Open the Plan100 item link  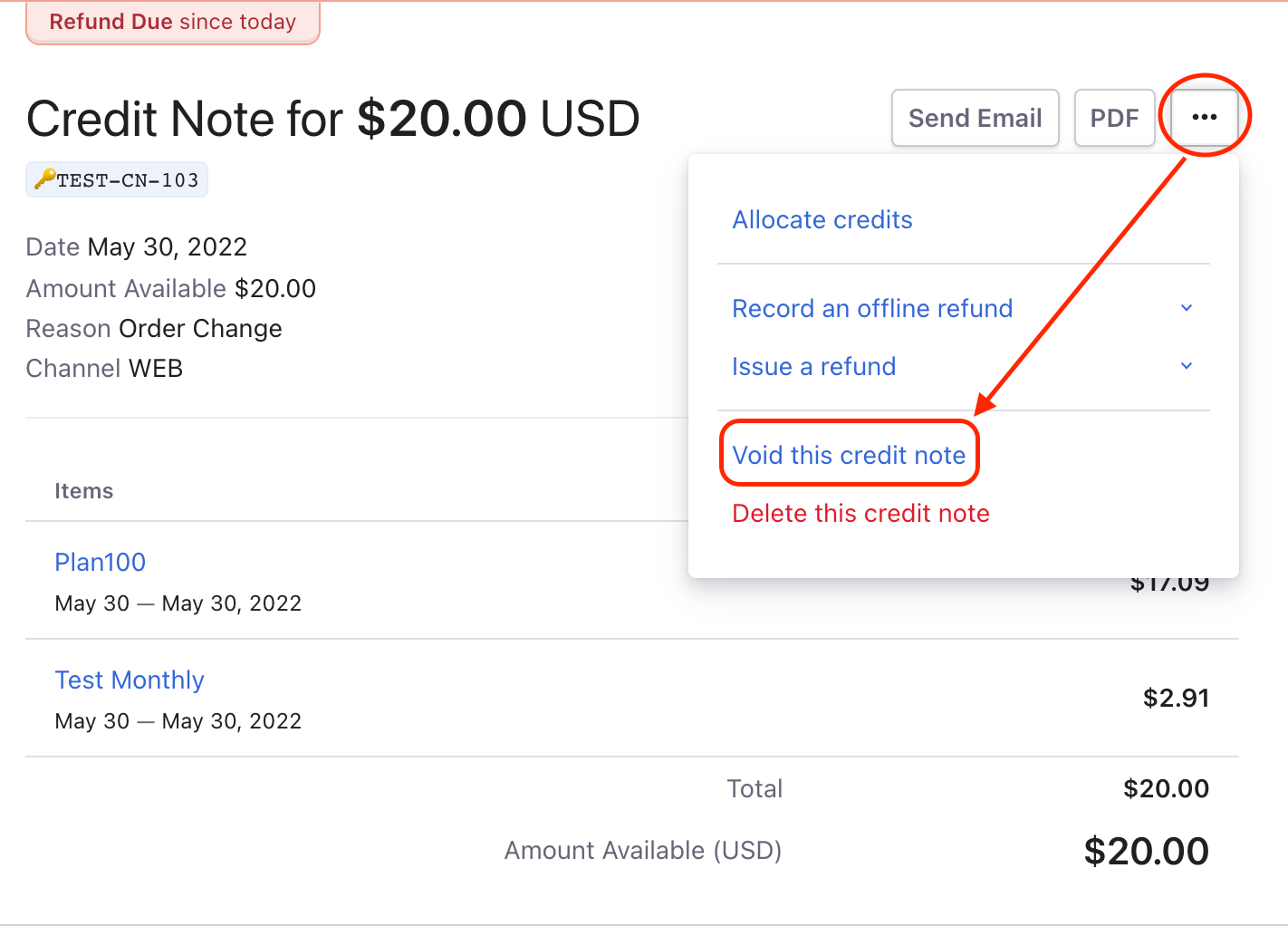[x=100, y=562]
